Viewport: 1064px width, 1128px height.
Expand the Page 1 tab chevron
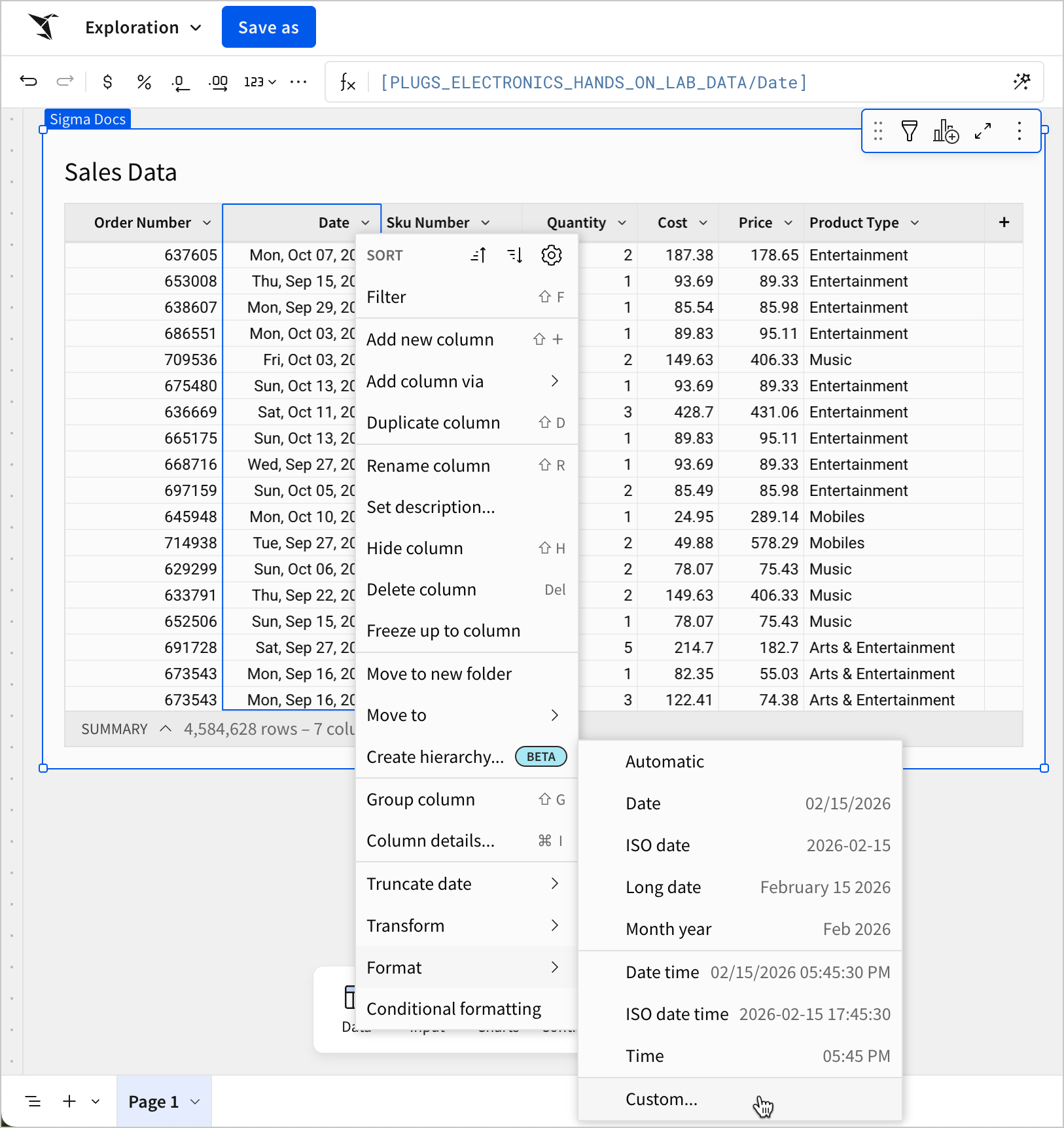(x=194, y=1101)
